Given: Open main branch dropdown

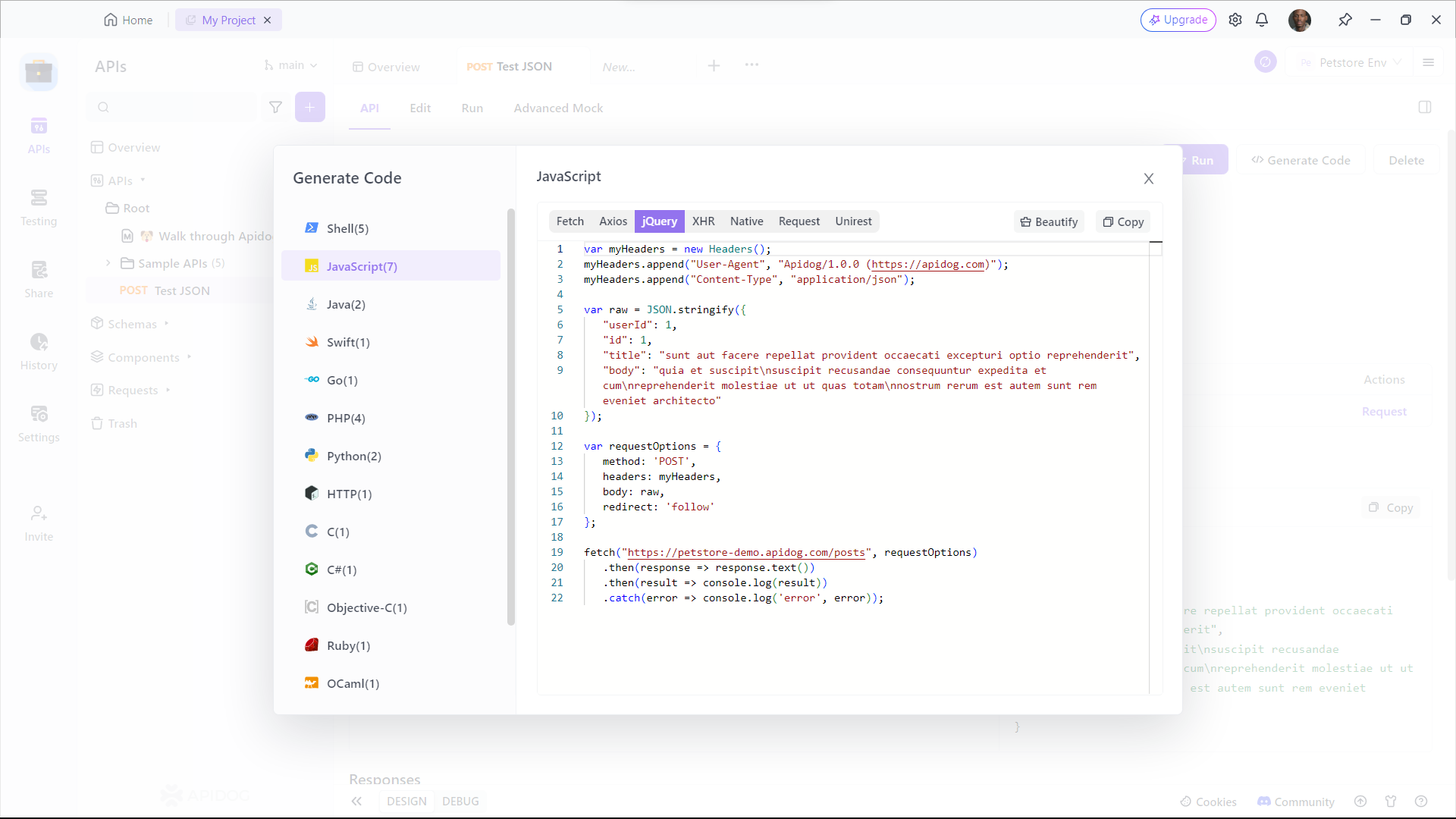Looking at the screenshot, I should [290, 65].
